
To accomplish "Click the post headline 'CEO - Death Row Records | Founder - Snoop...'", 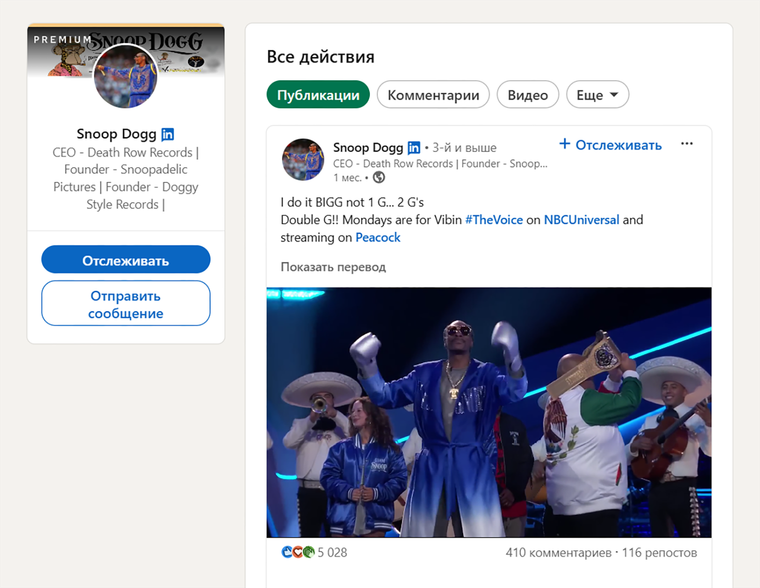I will pyautogui.click(x=440, y=164).
